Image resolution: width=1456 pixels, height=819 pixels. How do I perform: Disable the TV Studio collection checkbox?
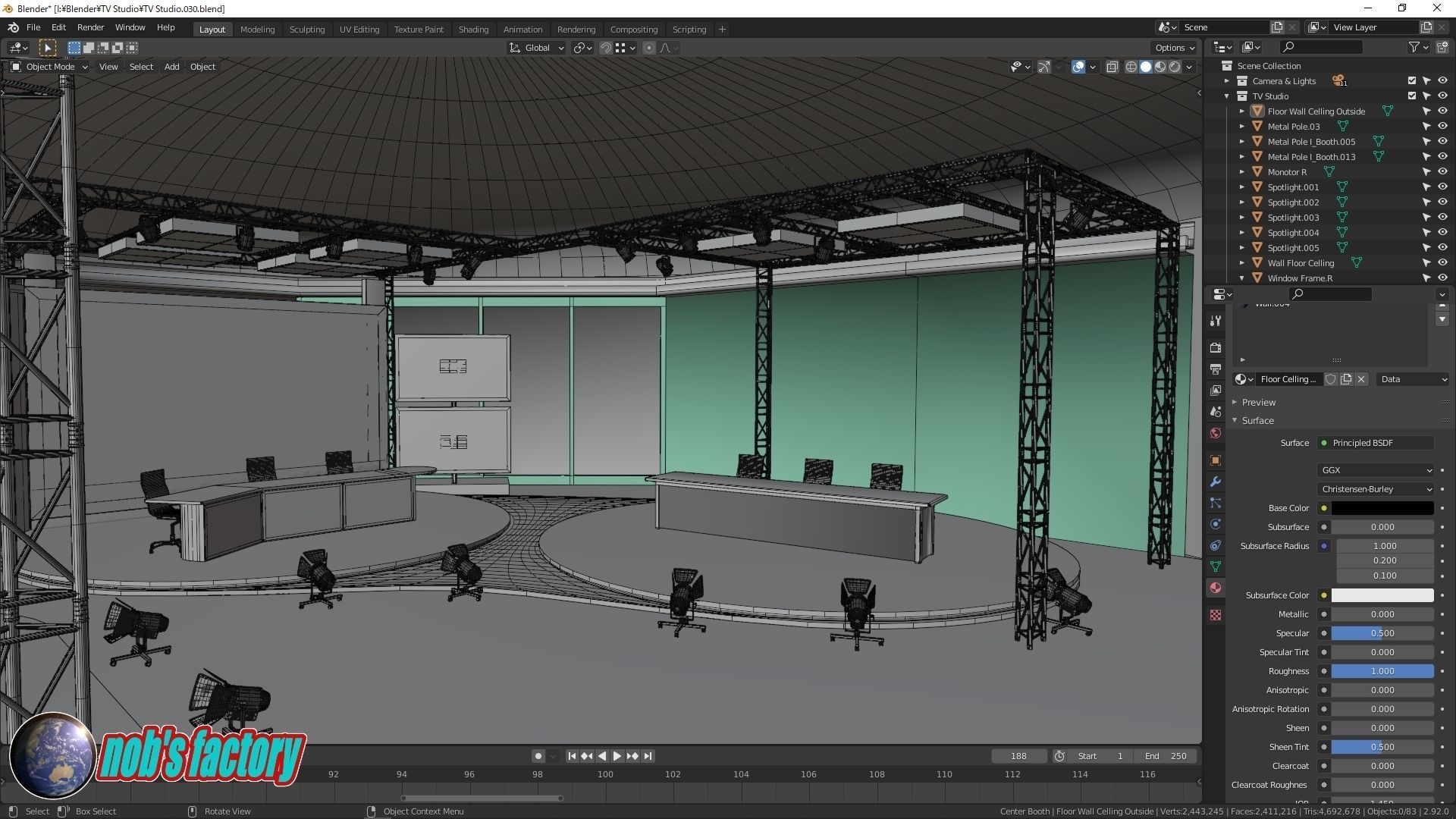[x=1412, y=96]
